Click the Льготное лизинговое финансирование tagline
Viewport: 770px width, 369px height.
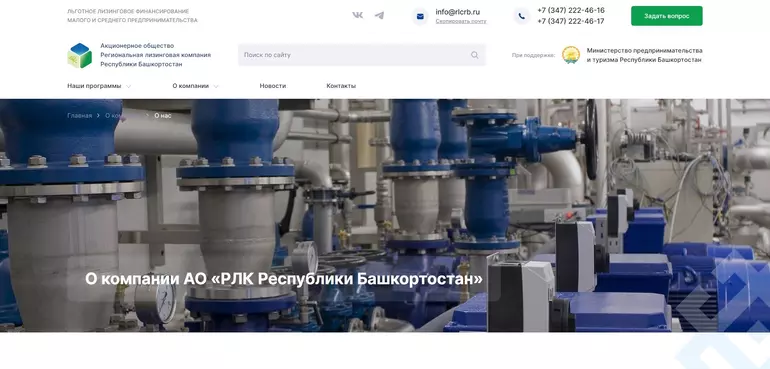tap(132, 16)
